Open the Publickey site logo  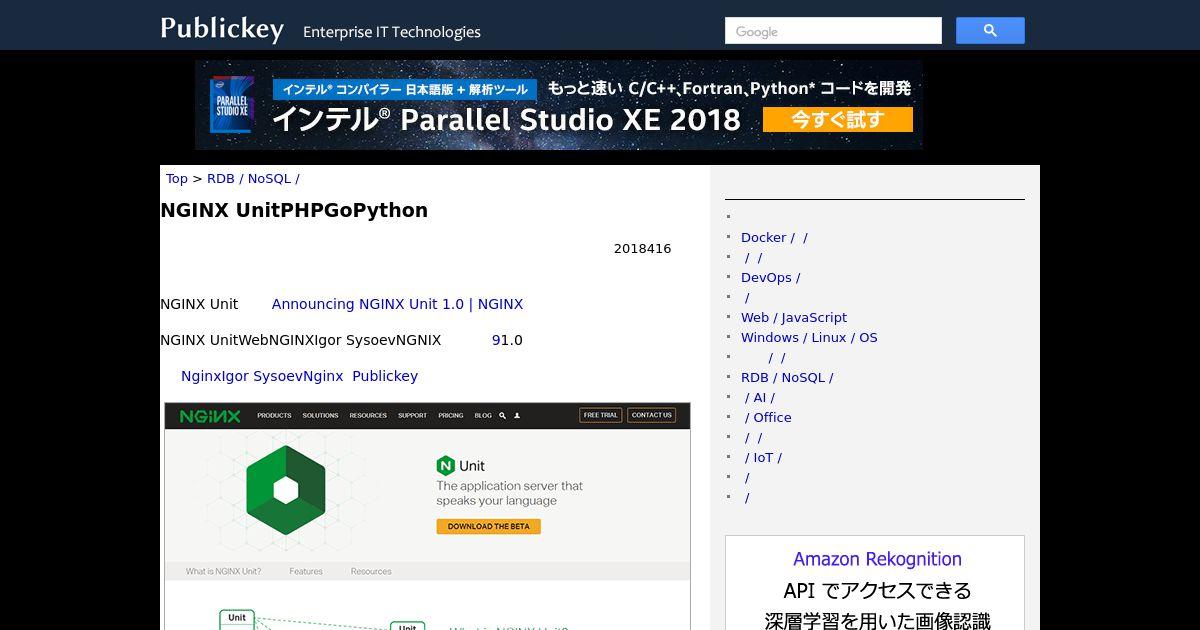tap(222, 29)
